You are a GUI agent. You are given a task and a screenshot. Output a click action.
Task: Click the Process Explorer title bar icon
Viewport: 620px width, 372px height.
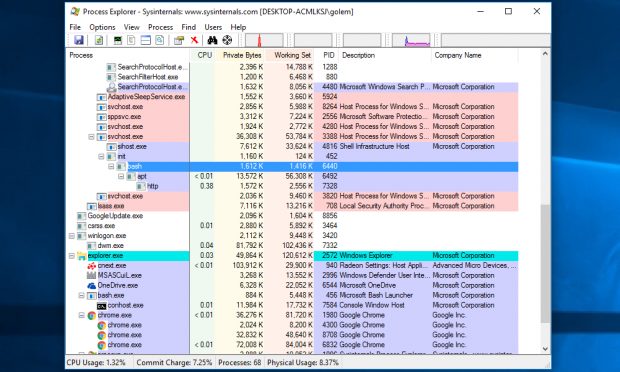pyautogui.click(x=75, y=11)
